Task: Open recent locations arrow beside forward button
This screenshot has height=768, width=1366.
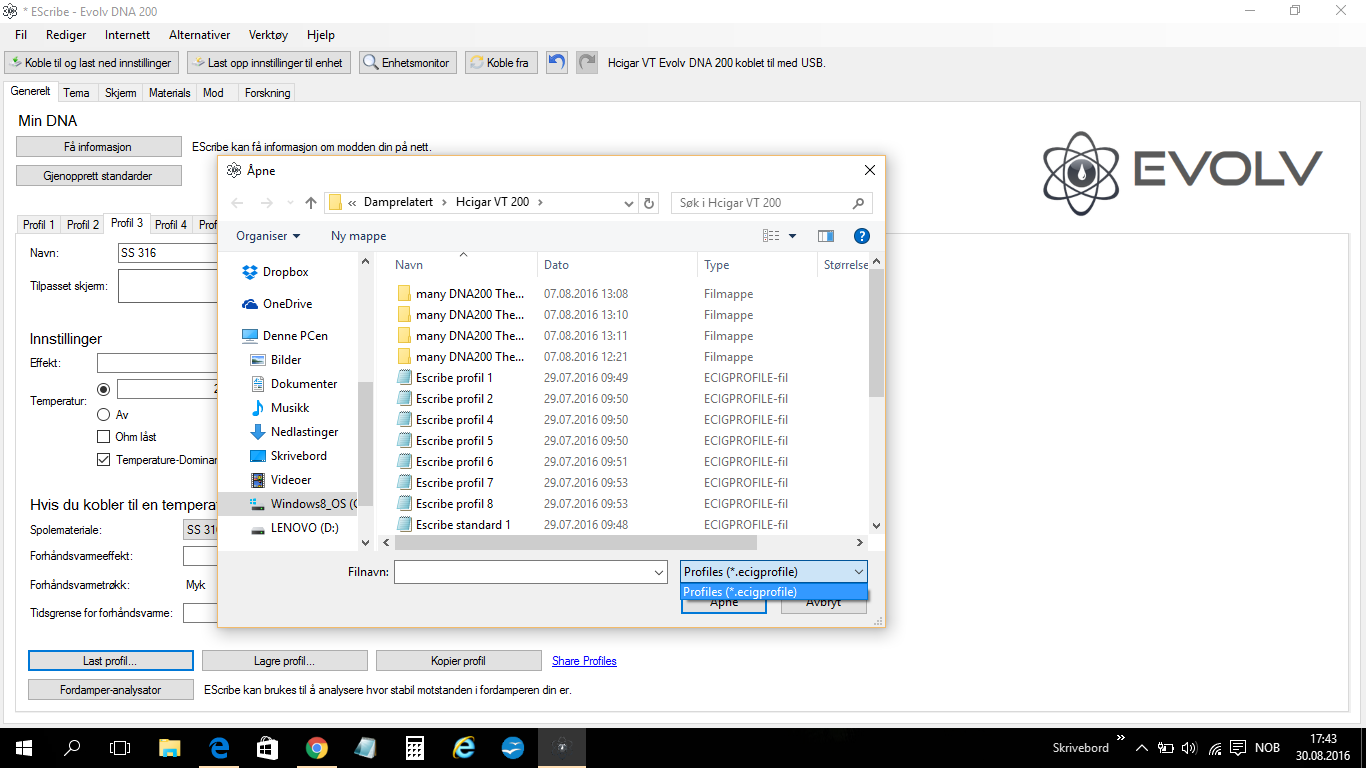Action: pyautogui.click(x=290, y=203)
